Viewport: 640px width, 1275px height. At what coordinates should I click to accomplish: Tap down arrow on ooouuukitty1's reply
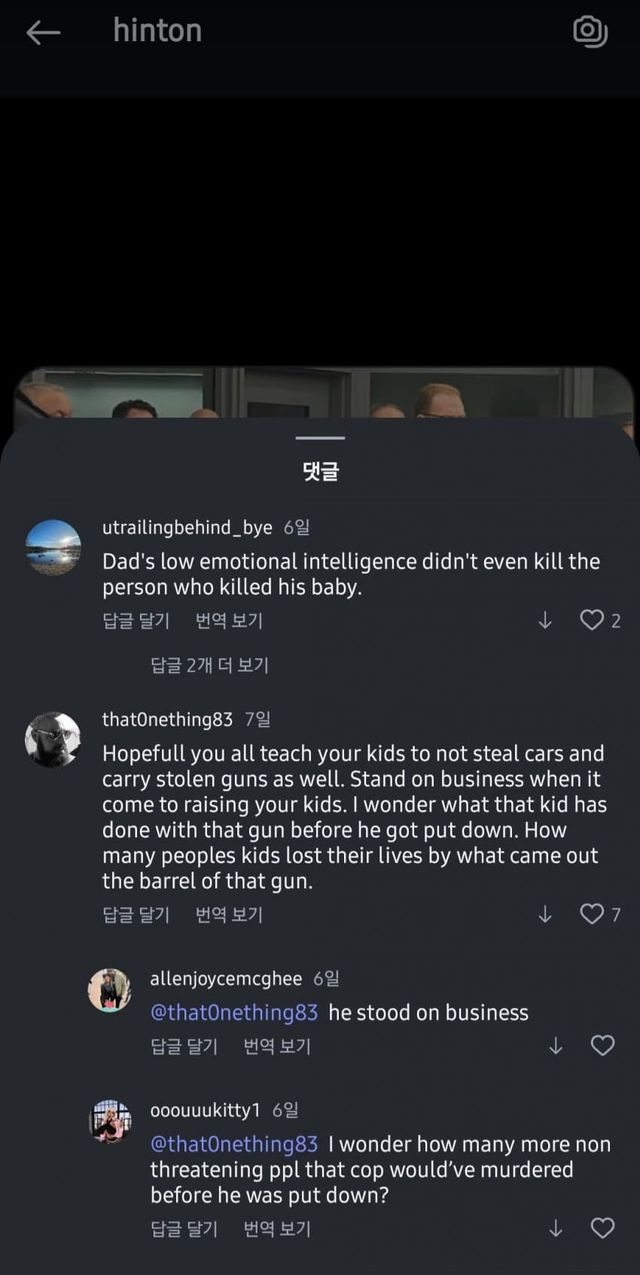pyautogui.click(x=556, y=1228)
